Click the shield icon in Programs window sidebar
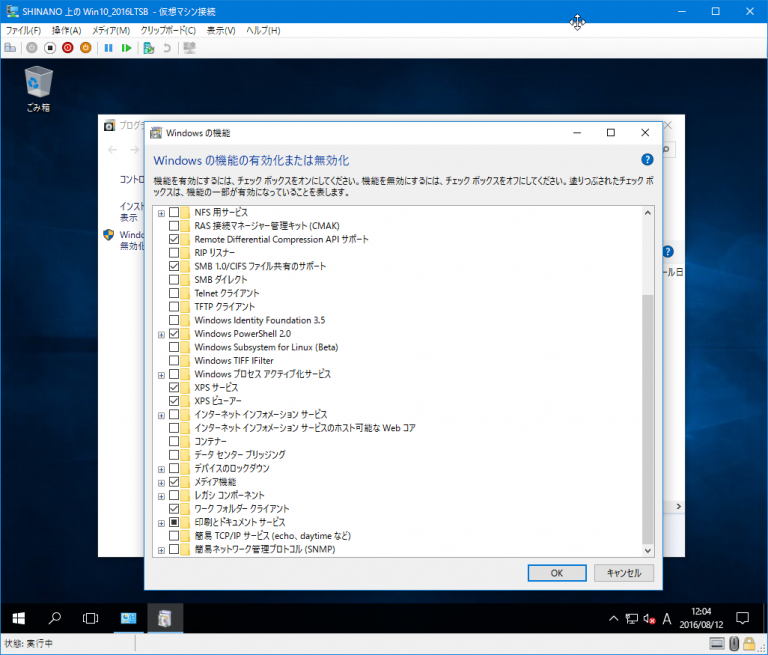 [x=109, y=235]
